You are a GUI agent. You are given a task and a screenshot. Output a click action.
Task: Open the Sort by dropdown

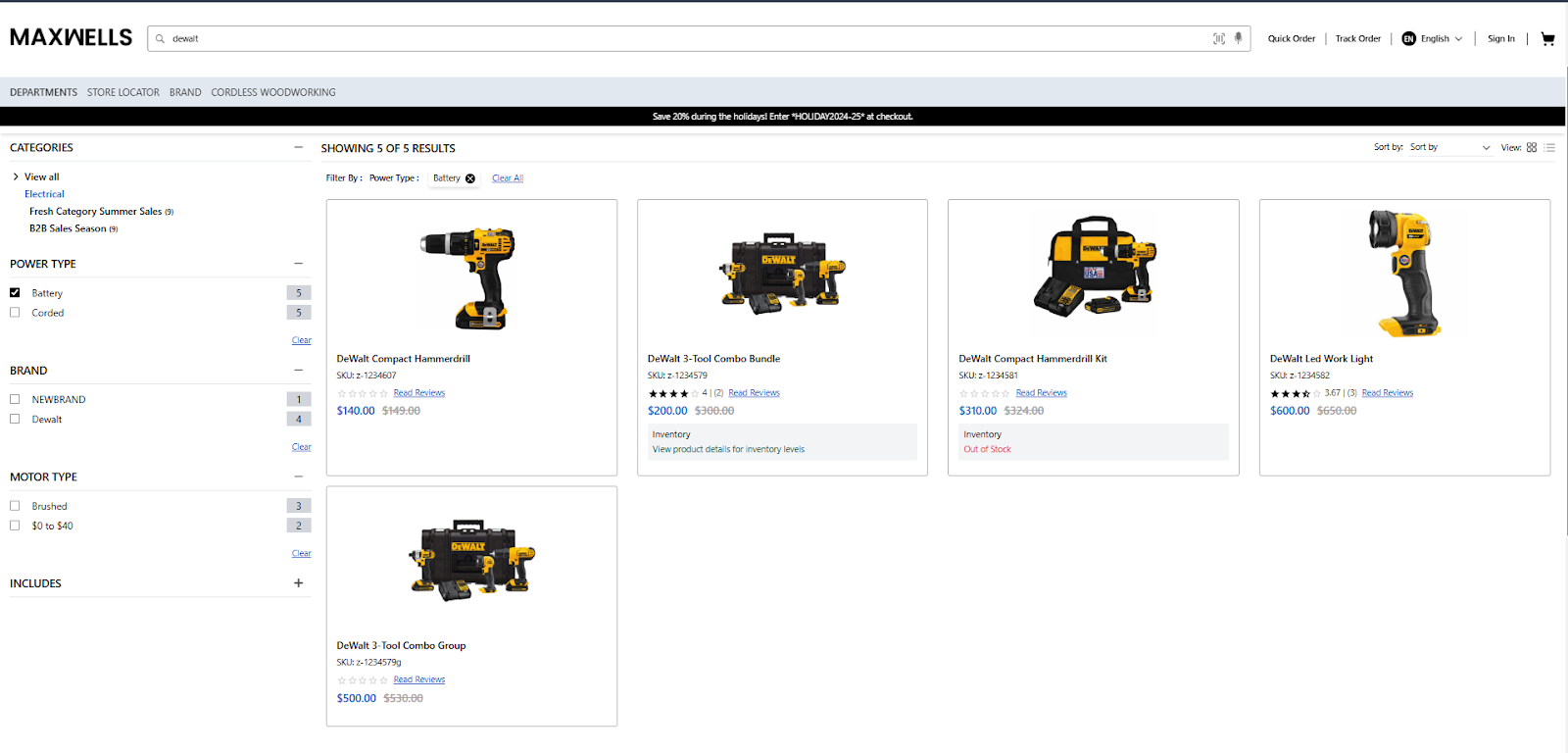(x=1449, y=147)
